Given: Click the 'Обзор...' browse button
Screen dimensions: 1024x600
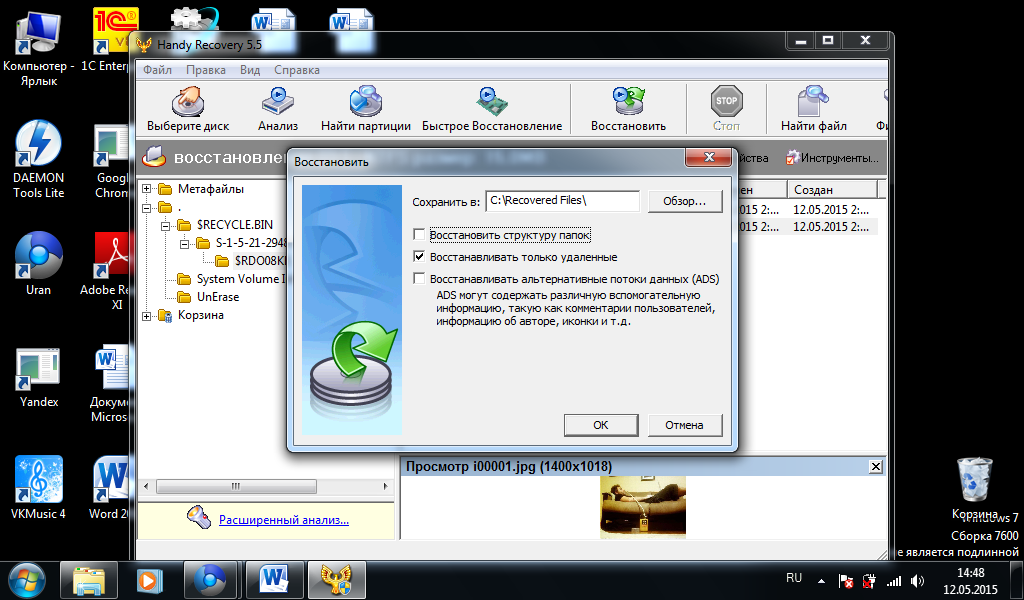Looking at the screenshot, I should point(685,201).
